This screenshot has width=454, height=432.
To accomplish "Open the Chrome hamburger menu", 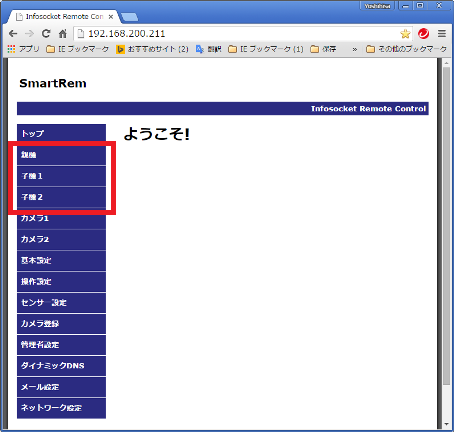I will (x=442, y=34).
